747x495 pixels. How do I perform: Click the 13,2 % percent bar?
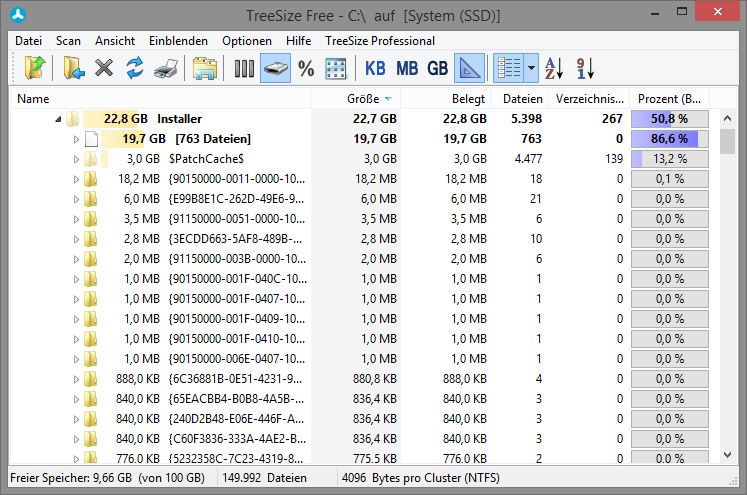point(670,159)
